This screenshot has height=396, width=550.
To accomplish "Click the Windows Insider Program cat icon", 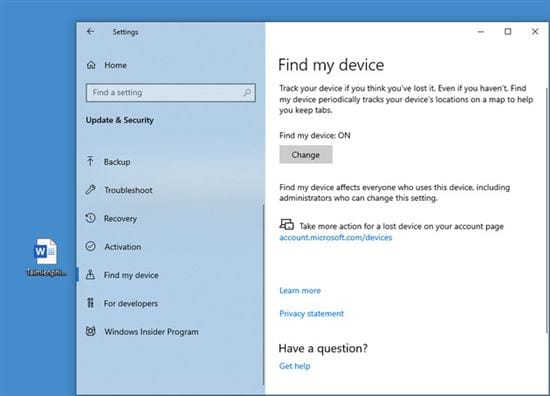I will tap(90, 331).
